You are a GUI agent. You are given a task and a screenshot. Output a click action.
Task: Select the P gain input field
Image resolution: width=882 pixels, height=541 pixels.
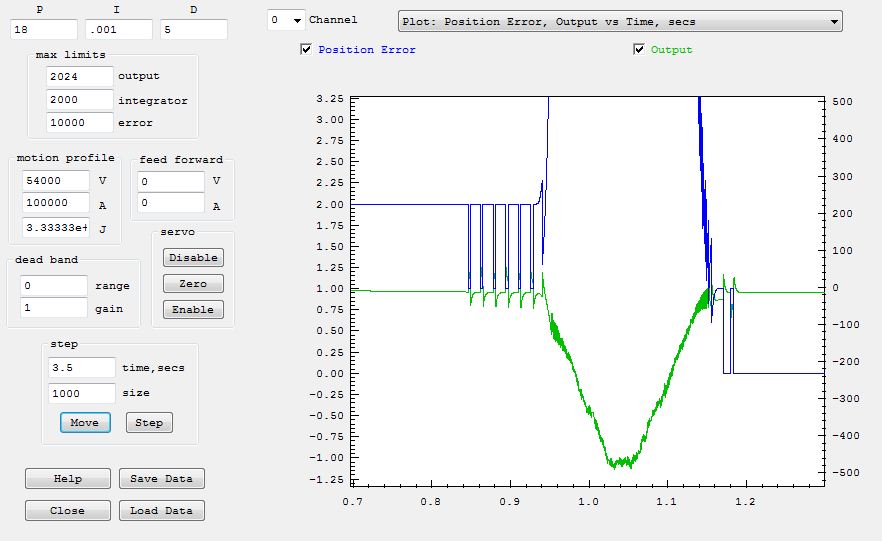point(42,30)
